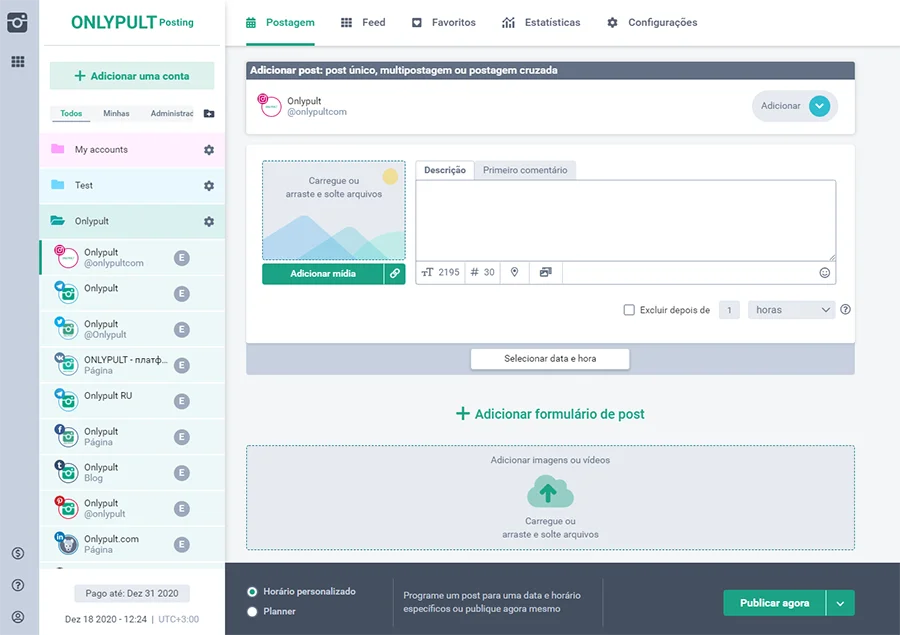Click the billing dollar icon in left rail
The height and width of the screenshot is (635, 900).
pos(17,553)
